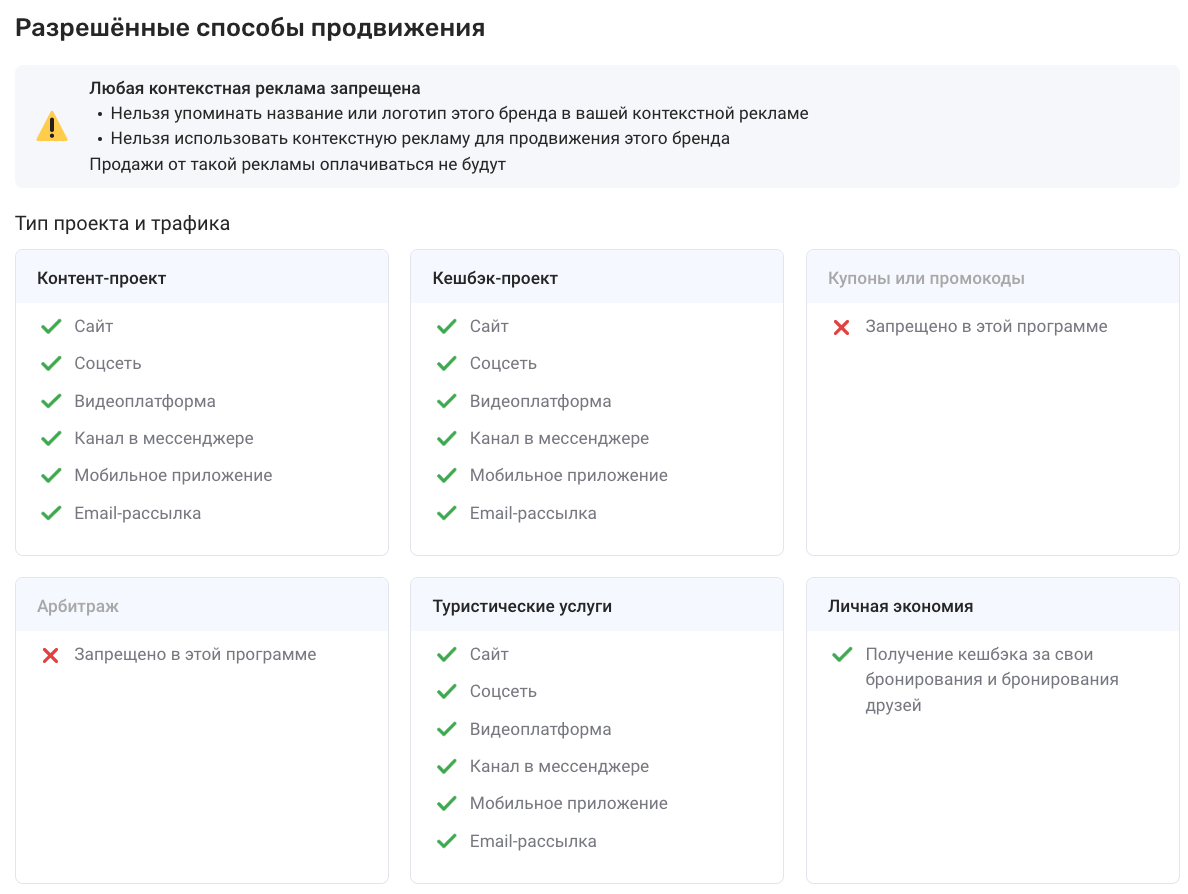1188x894 pixels.
Task: Click the greyed Арбитраж card header
Action: 202,605
